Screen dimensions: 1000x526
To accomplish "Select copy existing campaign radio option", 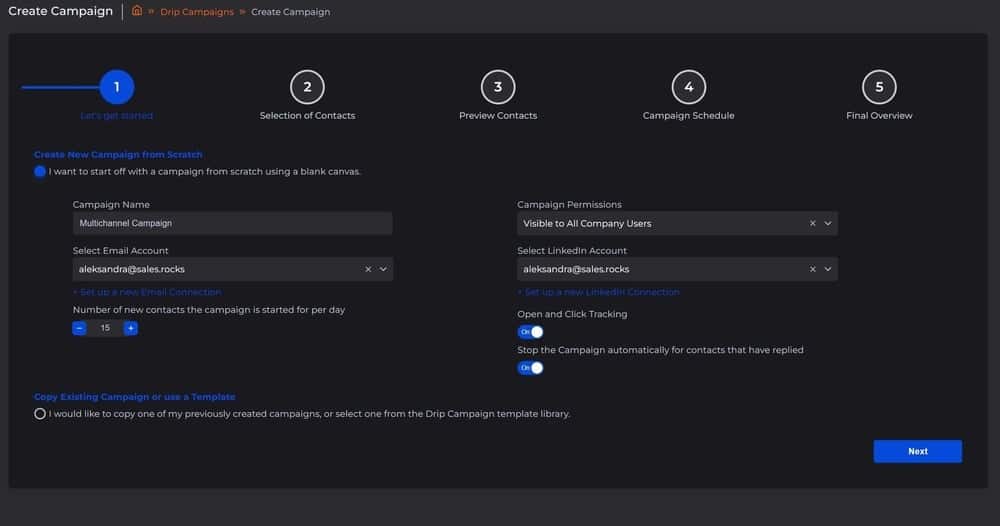I will [40, 414].
